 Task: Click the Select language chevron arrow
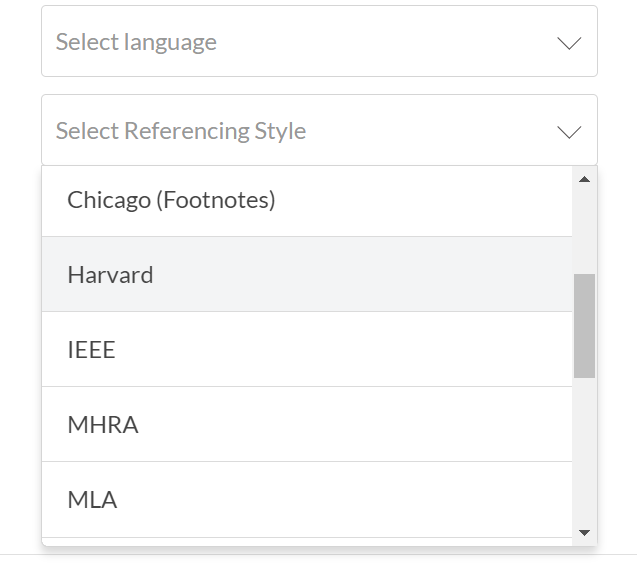tap(569, 43)
